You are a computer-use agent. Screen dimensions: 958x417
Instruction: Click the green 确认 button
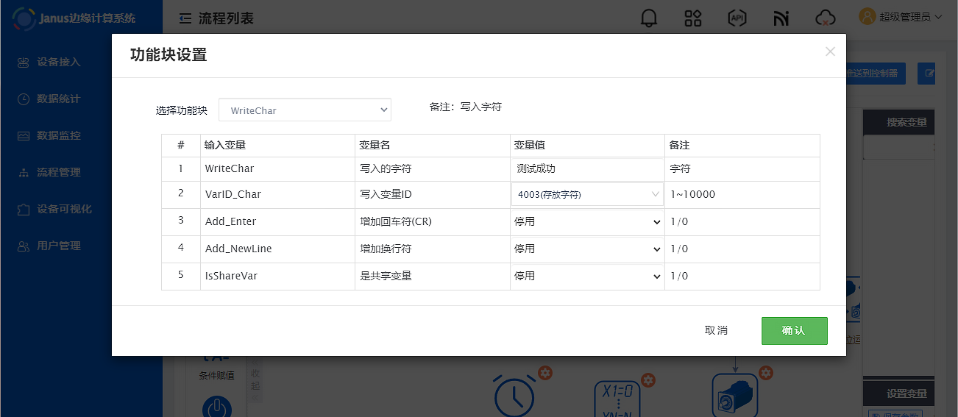[794, 331]
